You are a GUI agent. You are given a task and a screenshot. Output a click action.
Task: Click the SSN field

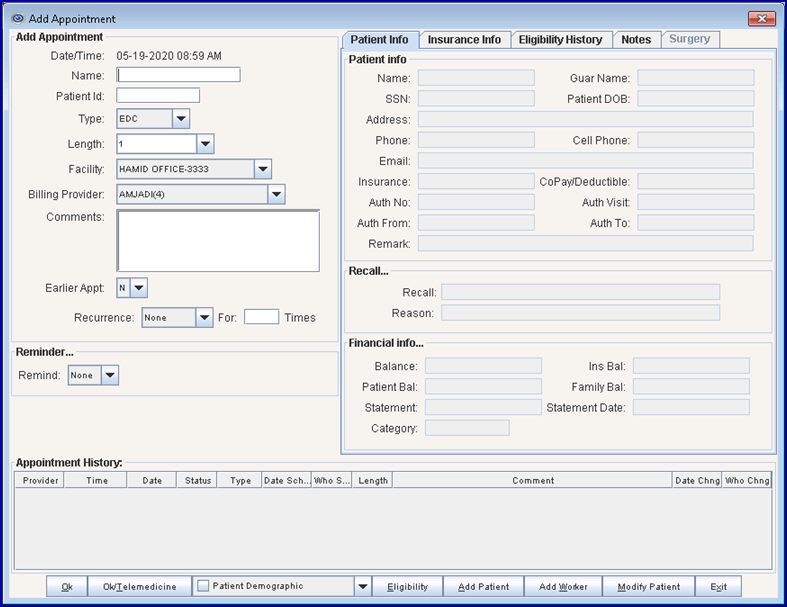(x=476, y=98)
